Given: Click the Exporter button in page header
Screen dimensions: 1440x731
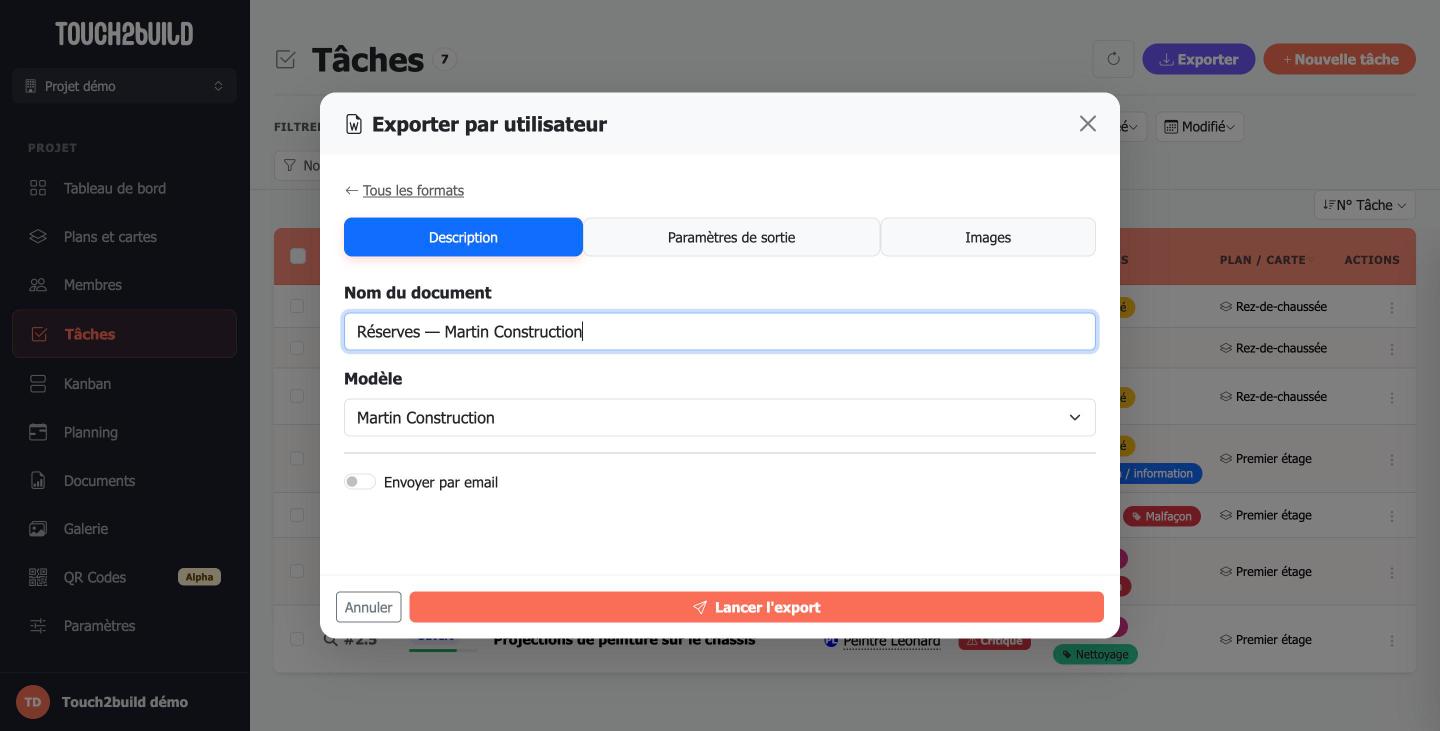Looking at the screenshot, I should pyautogui.click(x=1198, y=59).
